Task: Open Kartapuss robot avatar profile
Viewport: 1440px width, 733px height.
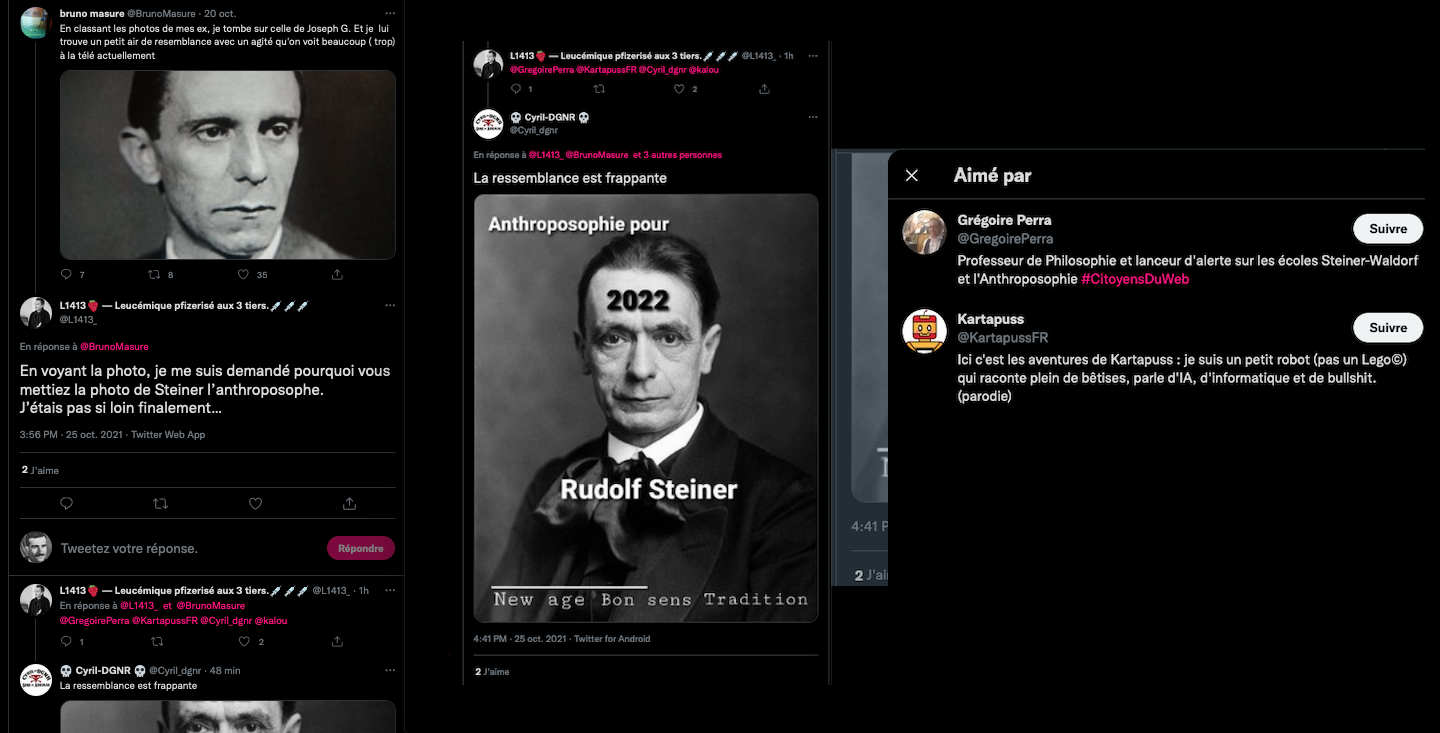Action: pyautogui.click(x=924, y=331)
